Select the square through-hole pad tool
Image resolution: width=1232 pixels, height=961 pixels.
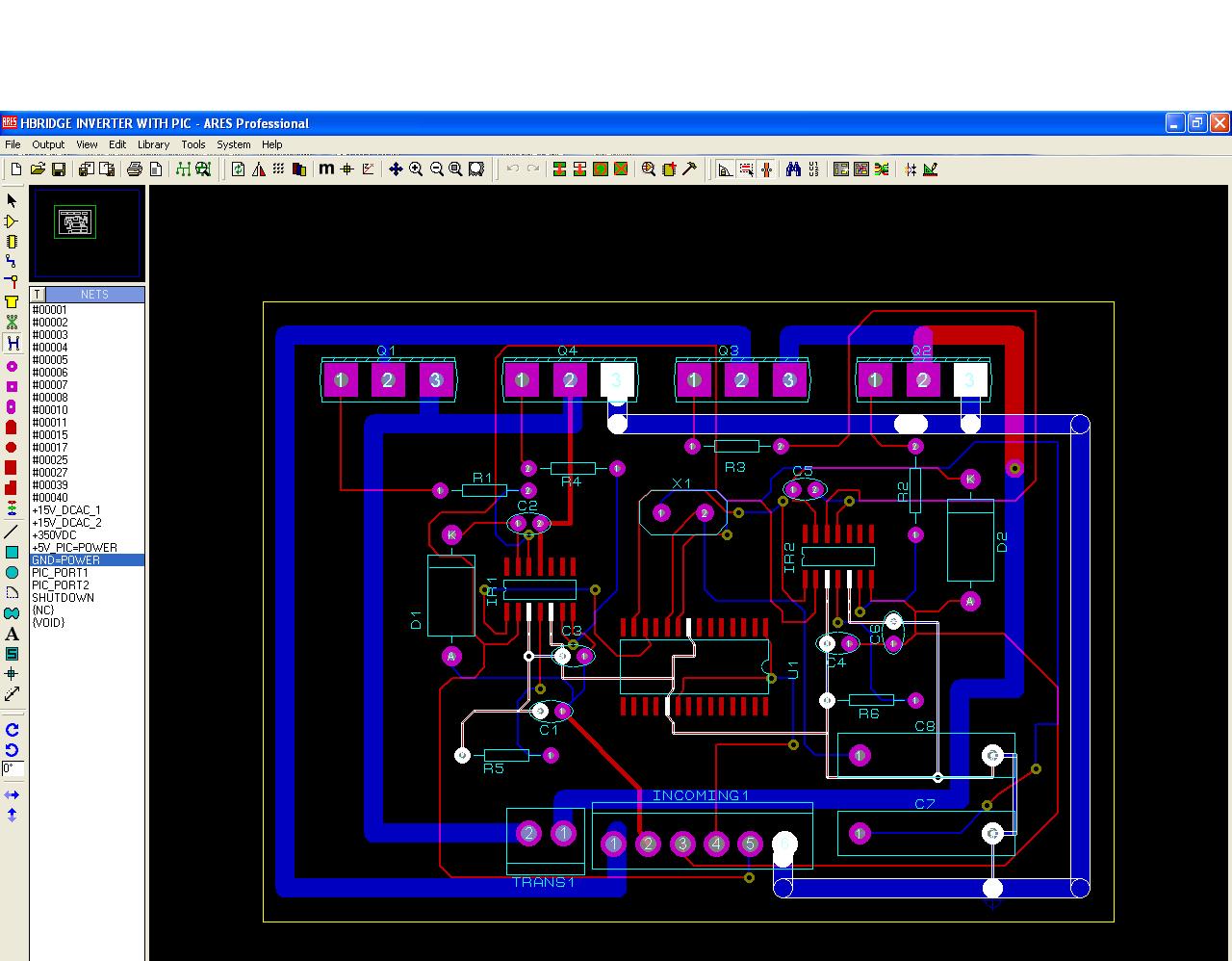(x=12, y=387)
